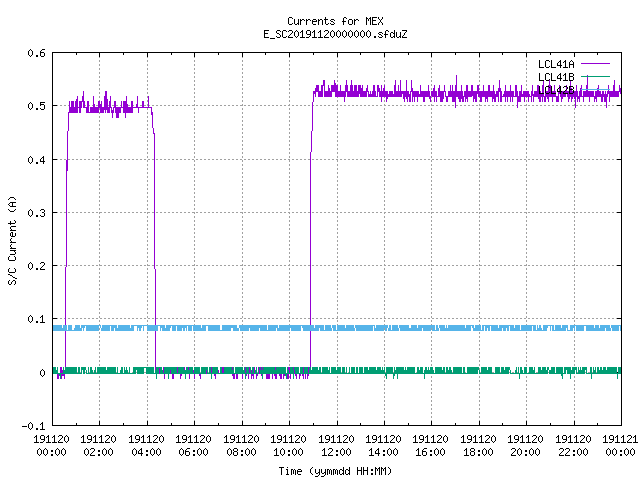Screen dimensions: 640x480
Task: Click the blue line sample beside LCL42B
Action: (595, 89)
